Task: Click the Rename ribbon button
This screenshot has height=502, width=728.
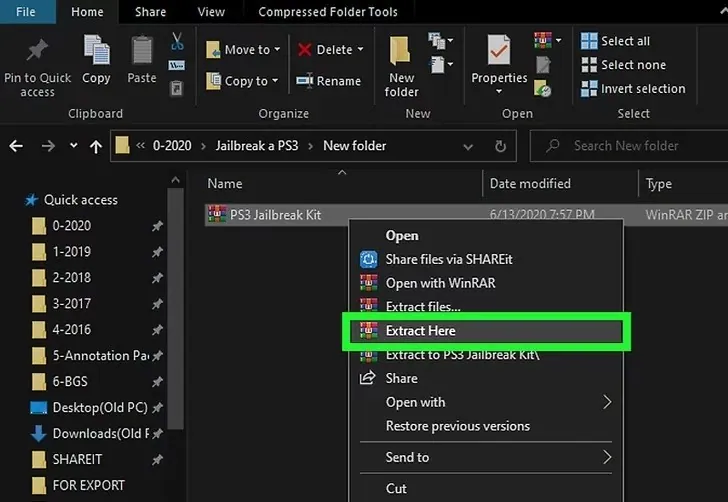Action: 329,81
